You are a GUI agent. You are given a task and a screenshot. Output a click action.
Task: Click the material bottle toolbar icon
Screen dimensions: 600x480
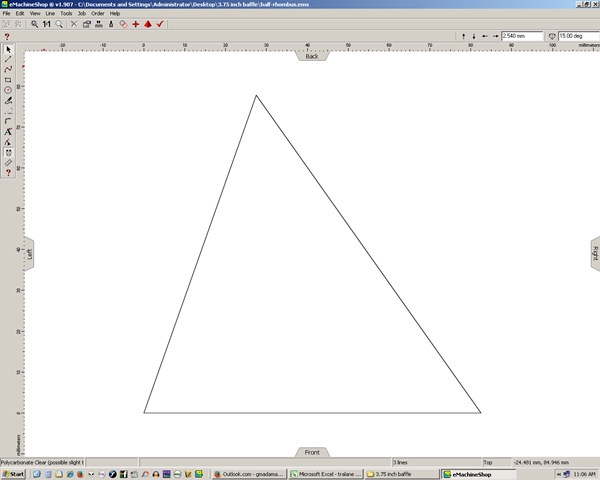pyautogui.click(x=111, y=24)
